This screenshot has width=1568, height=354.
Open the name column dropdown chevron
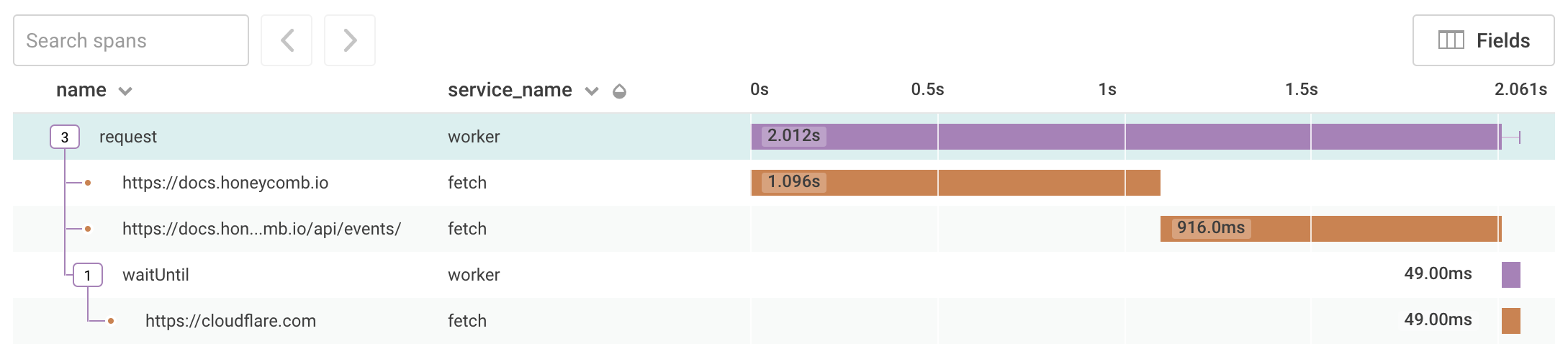click(x=125, y=91)
